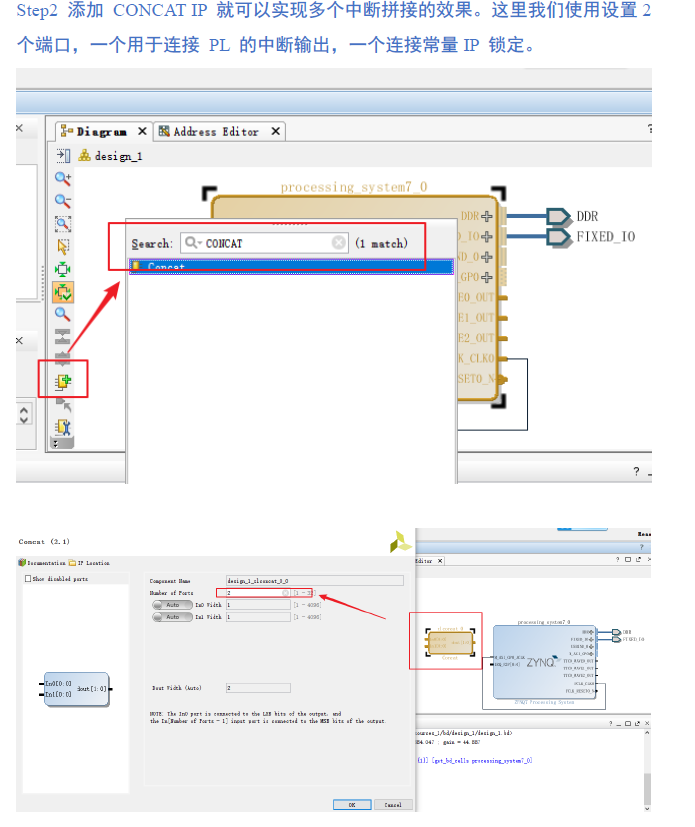
Task: Enable the Show disabled ports checkbox
Action: 28,579
